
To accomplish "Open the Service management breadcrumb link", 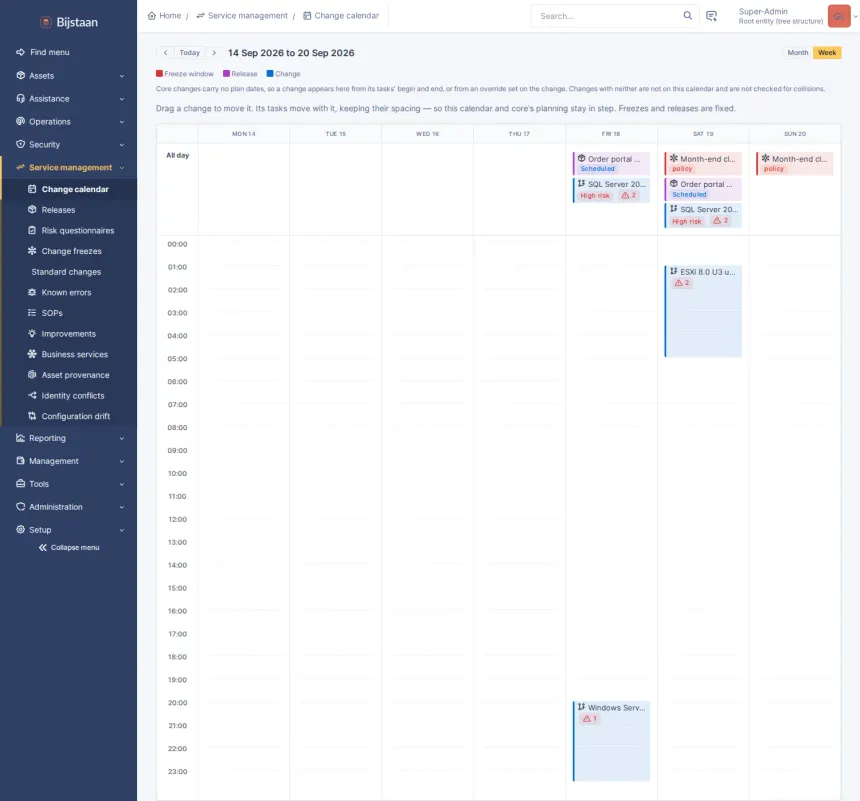I will (242, 16).
